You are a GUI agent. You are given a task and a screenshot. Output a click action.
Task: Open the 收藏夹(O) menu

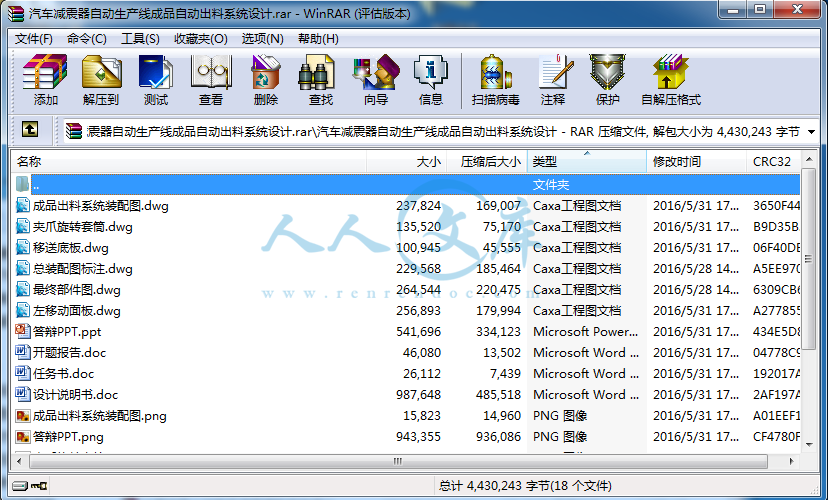point(201,39)
